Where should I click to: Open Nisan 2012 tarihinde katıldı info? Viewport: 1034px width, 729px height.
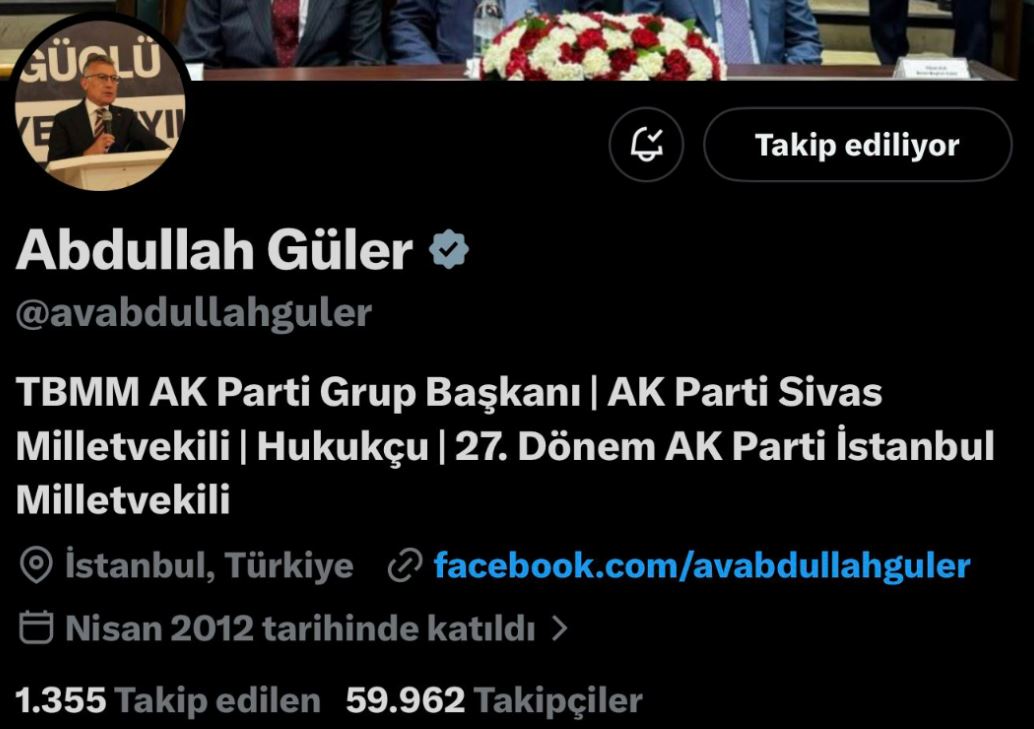(x=300, y=628)
